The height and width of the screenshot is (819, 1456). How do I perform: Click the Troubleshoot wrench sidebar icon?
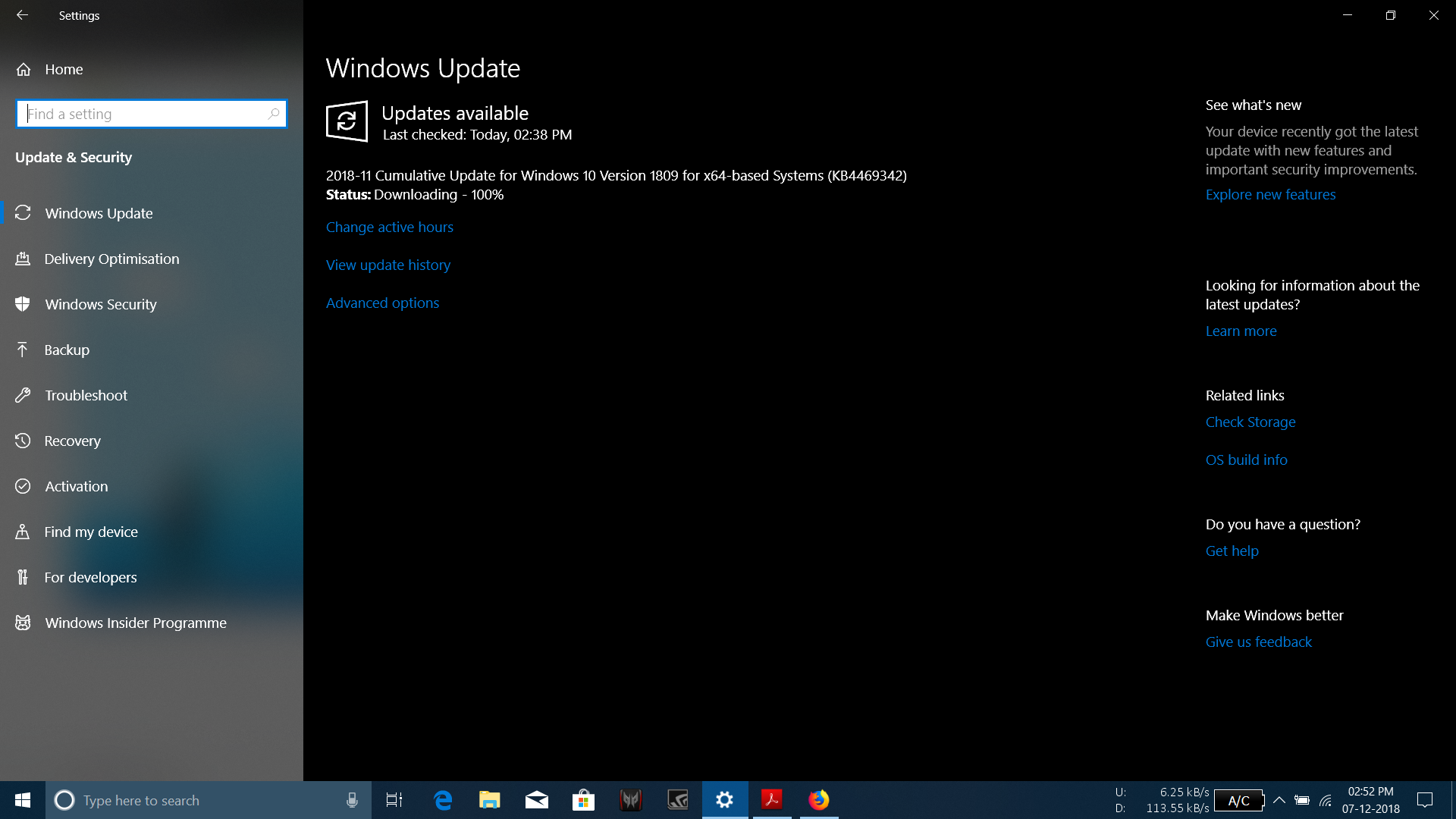pos(23,395)
